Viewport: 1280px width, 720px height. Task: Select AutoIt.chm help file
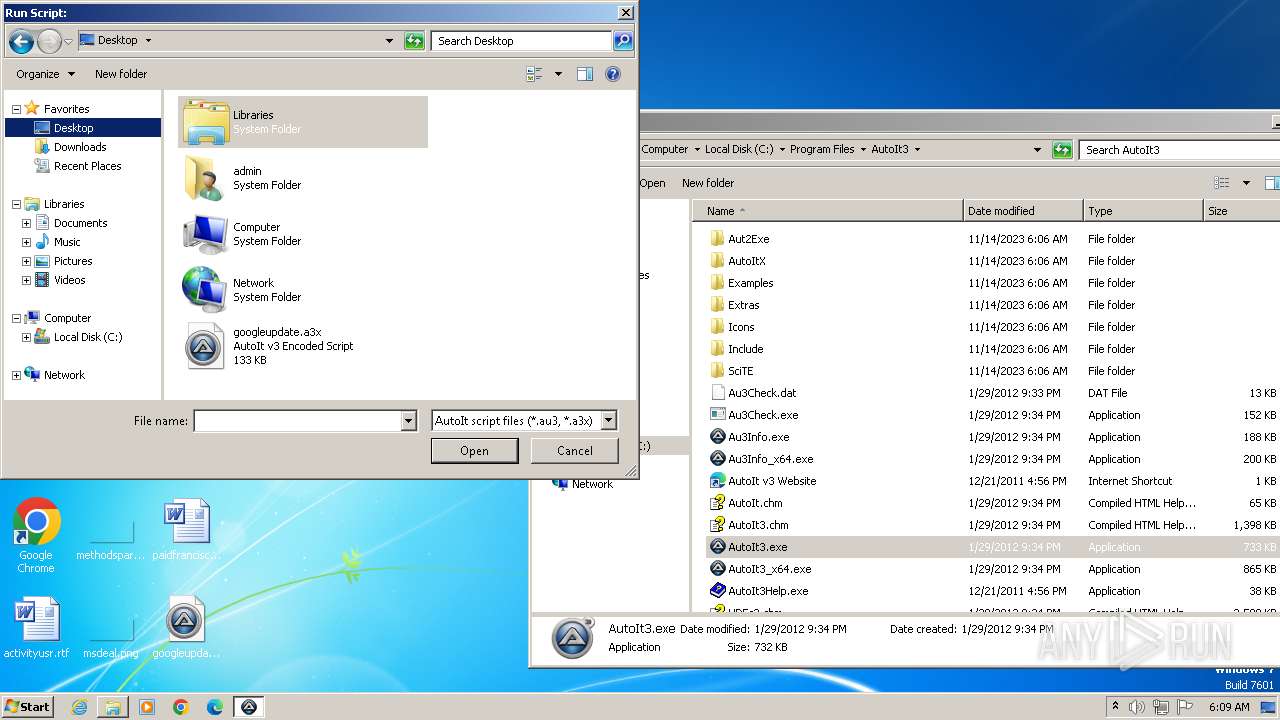coord(755,503)
